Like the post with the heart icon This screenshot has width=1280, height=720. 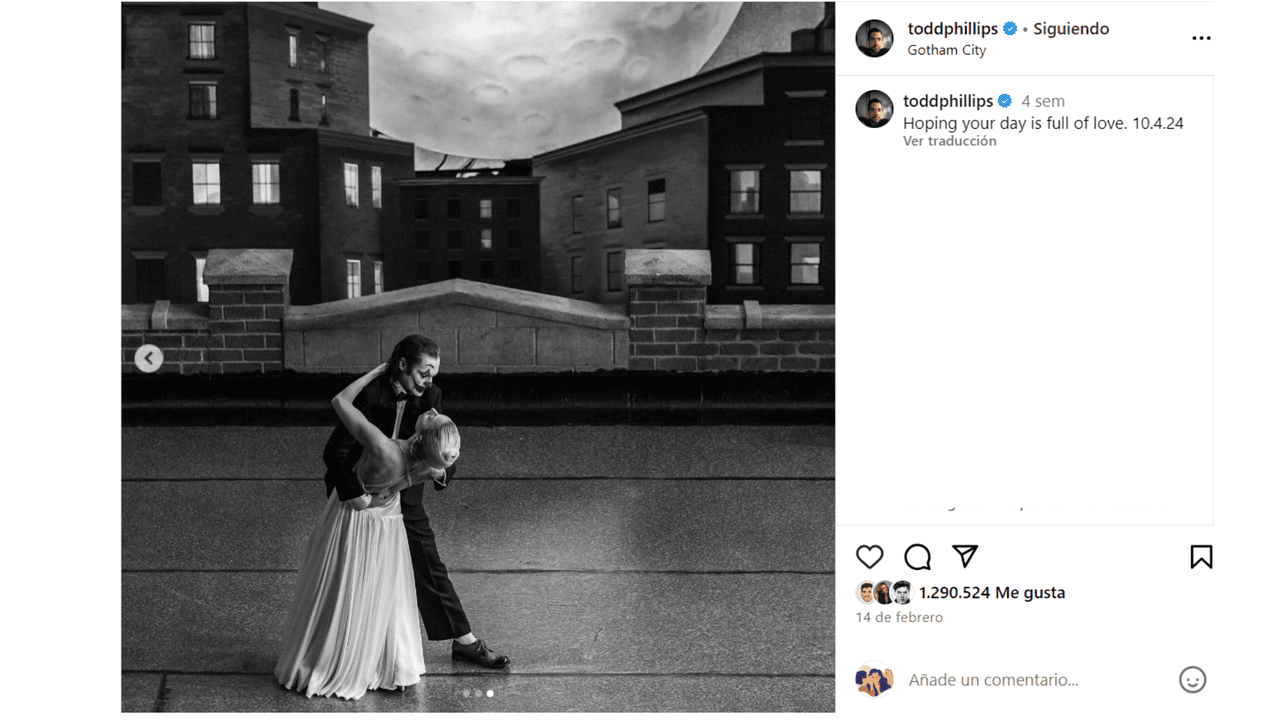click(870, 557)
